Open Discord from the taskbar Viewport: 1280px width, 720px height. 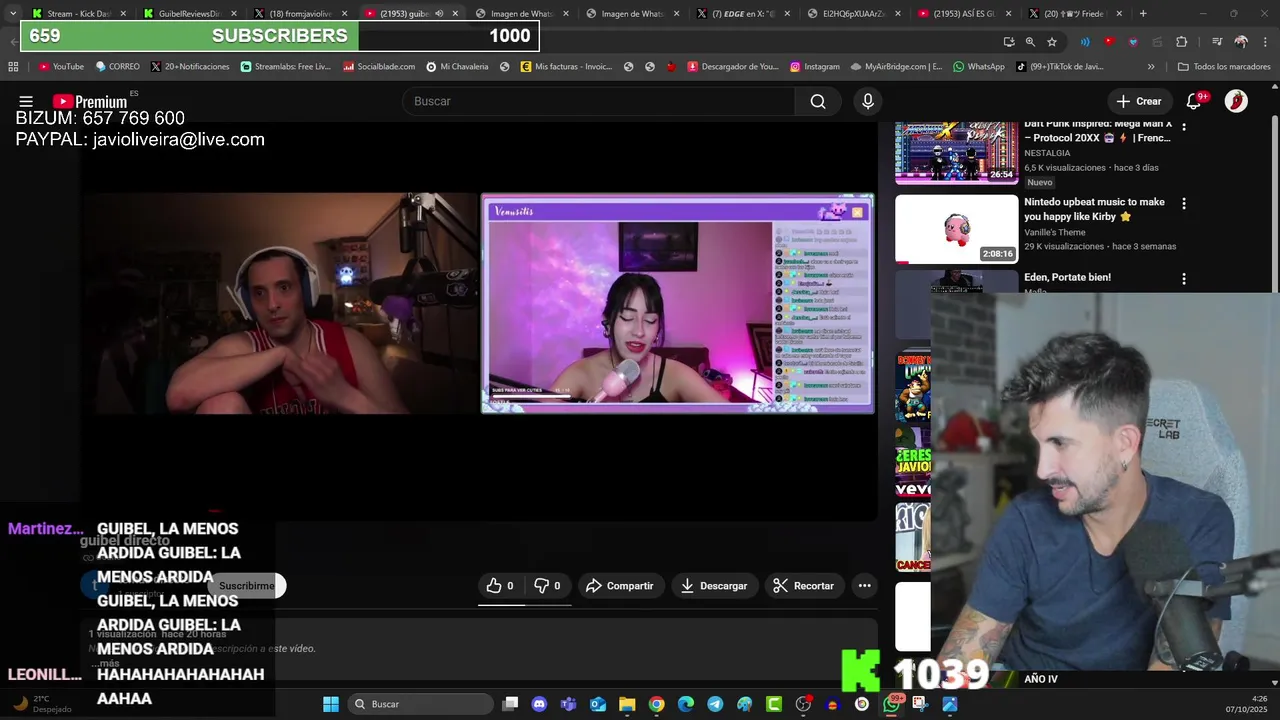pos(540,704)
